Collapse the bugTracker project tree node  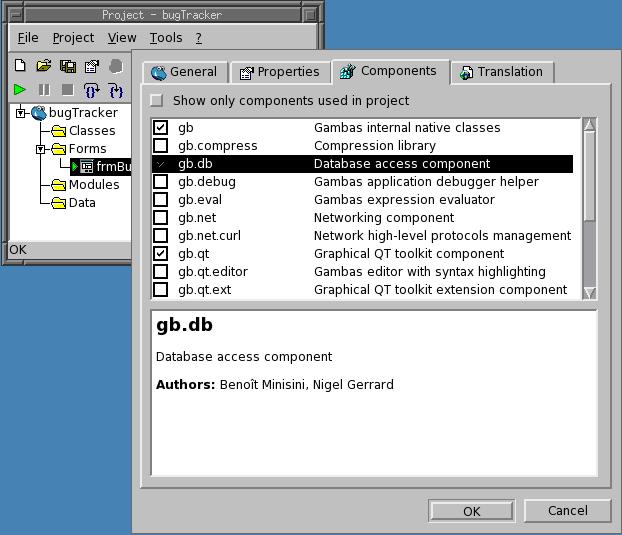(21, 113)
